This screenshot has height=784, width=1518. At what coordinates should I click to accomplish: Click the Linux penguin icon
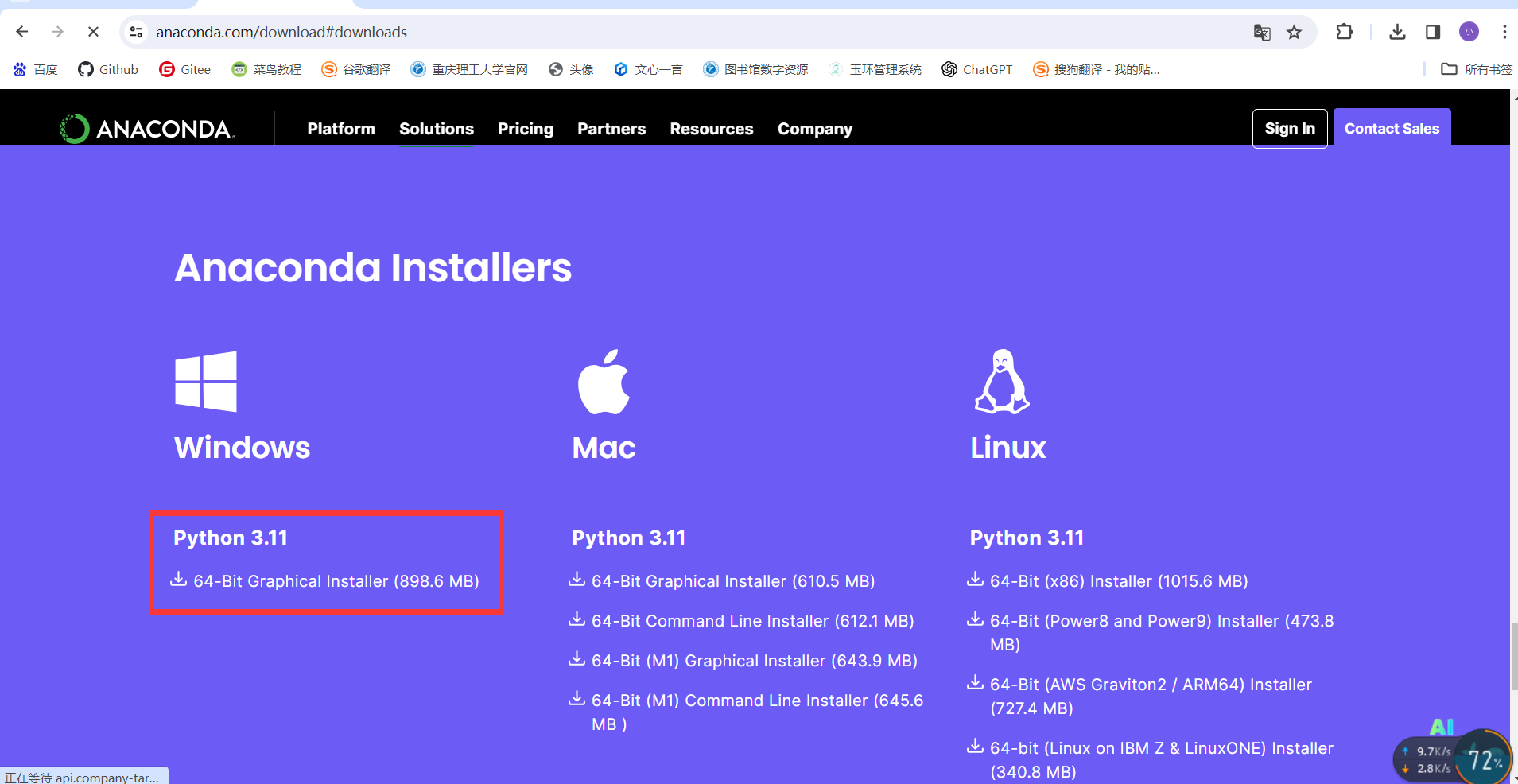point(1002,382)
